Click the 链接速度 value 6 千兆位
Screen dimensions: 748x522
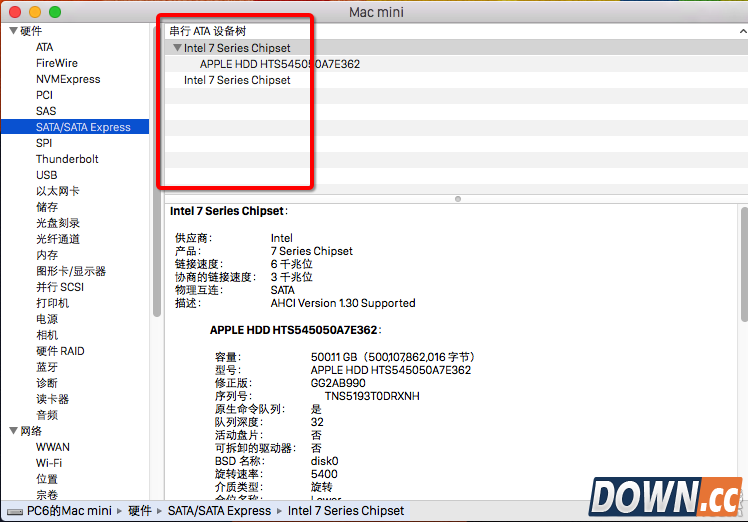pos(291,264)
